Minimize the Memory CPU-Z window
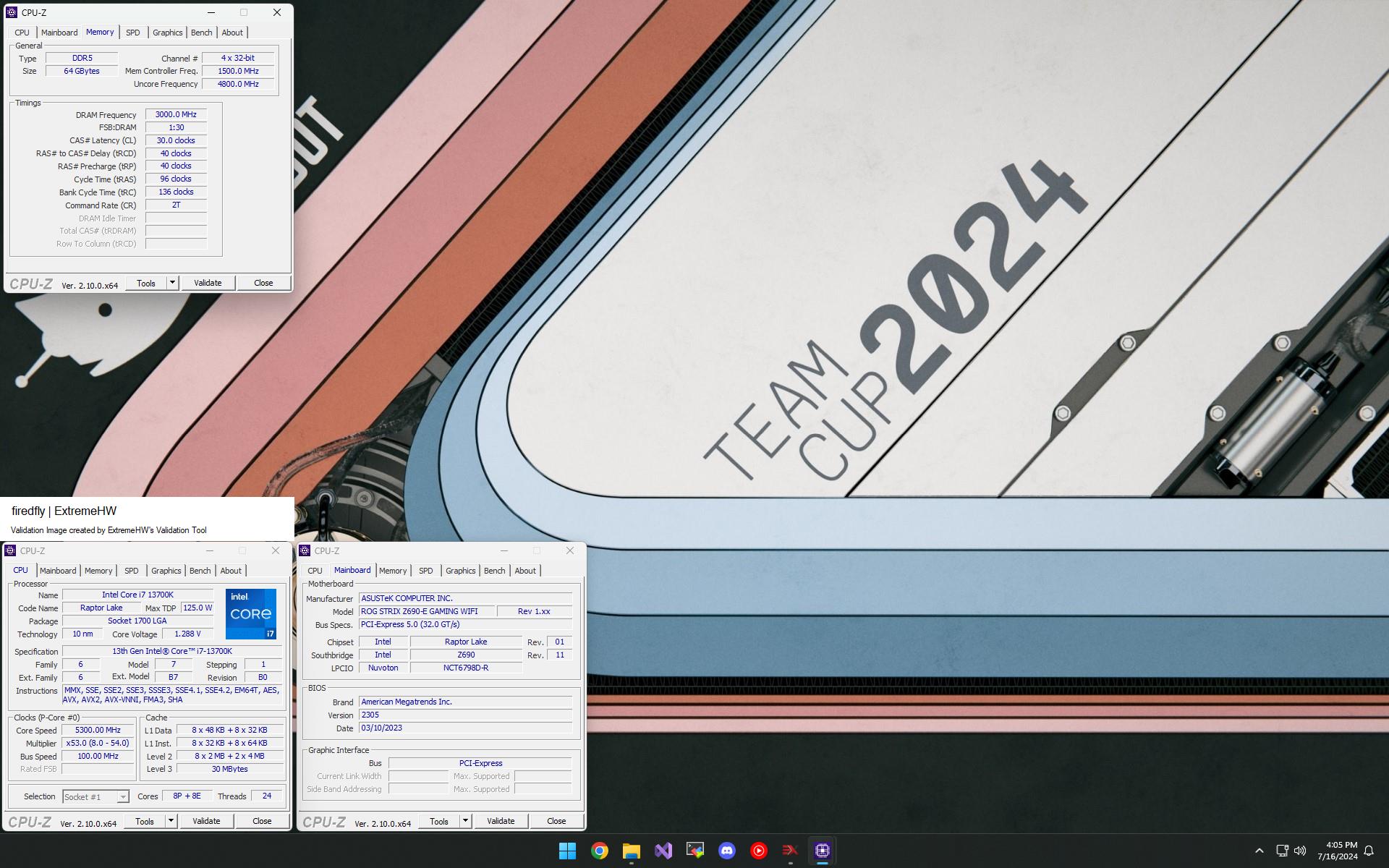Image resolution: width=1389 pixels, height=868 pixels. [x=211, y=12]
